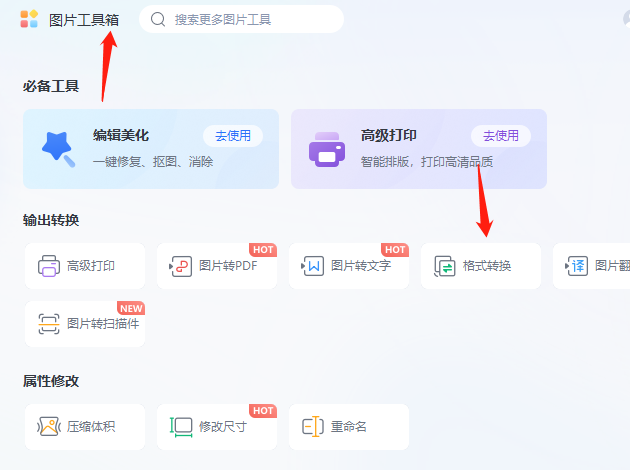Click the 图片转文字 icon
Image resolution: width=630 pixels, height=470 pixels.
[313, 266]
